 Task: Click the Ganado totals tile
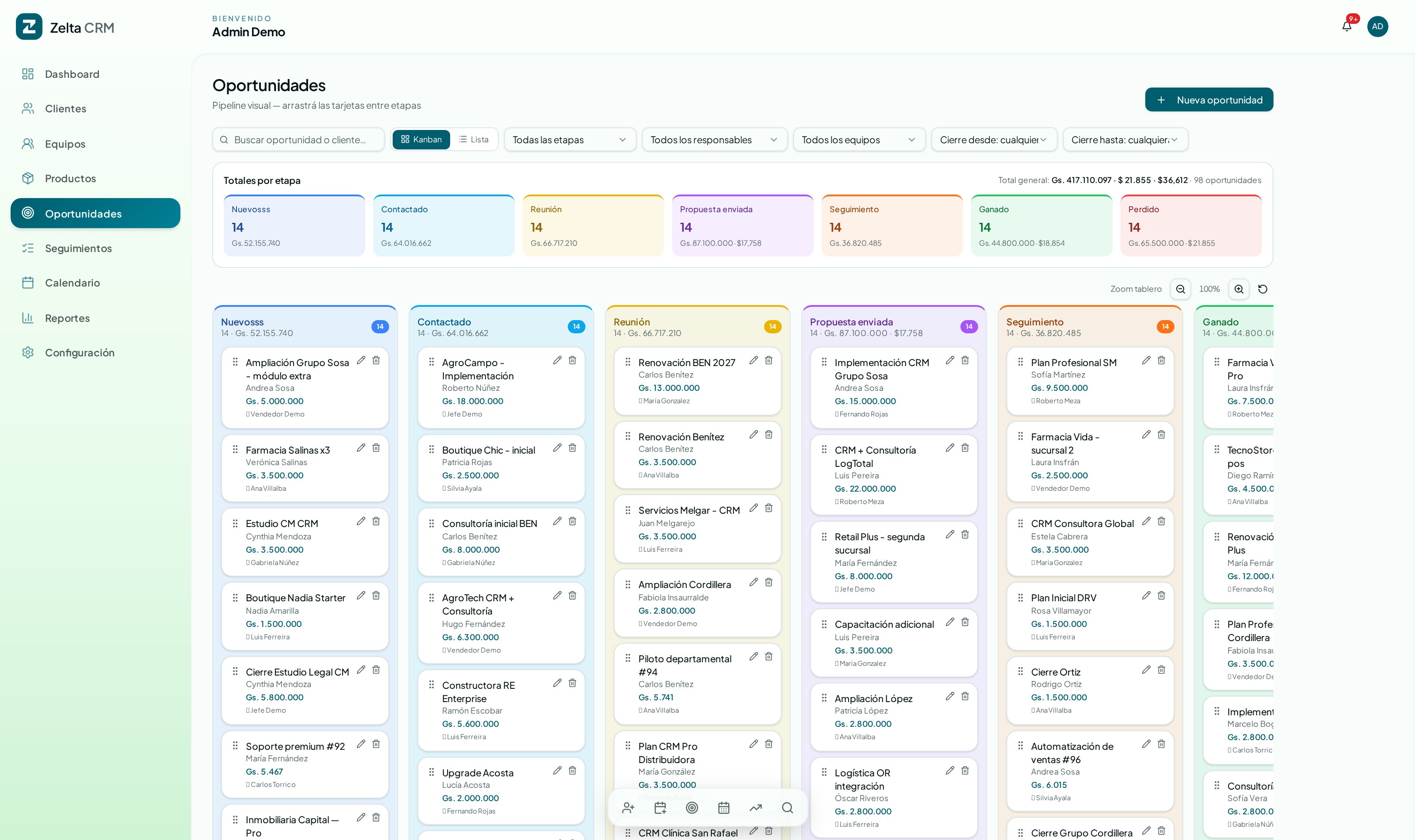click(x=1041, y=225)
